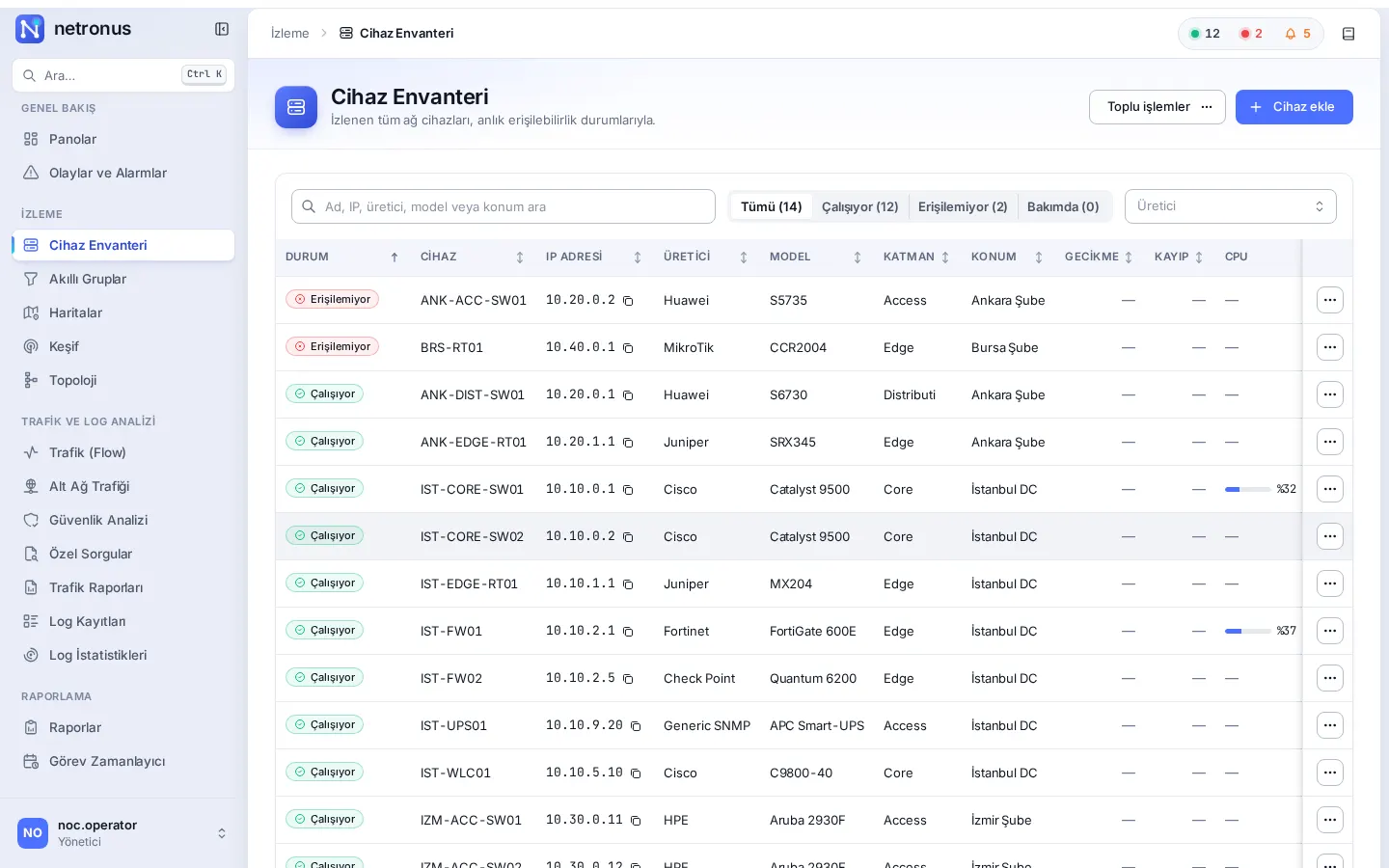Collapse the sidebar with the panel icon
The height and width of the screenshot is (868, 1389).
pos(222,29)
